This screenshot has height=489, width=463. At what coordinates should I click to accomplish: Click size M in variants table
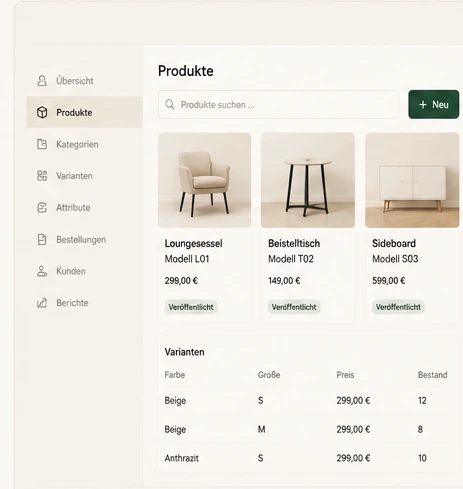[x=261, y=429]
